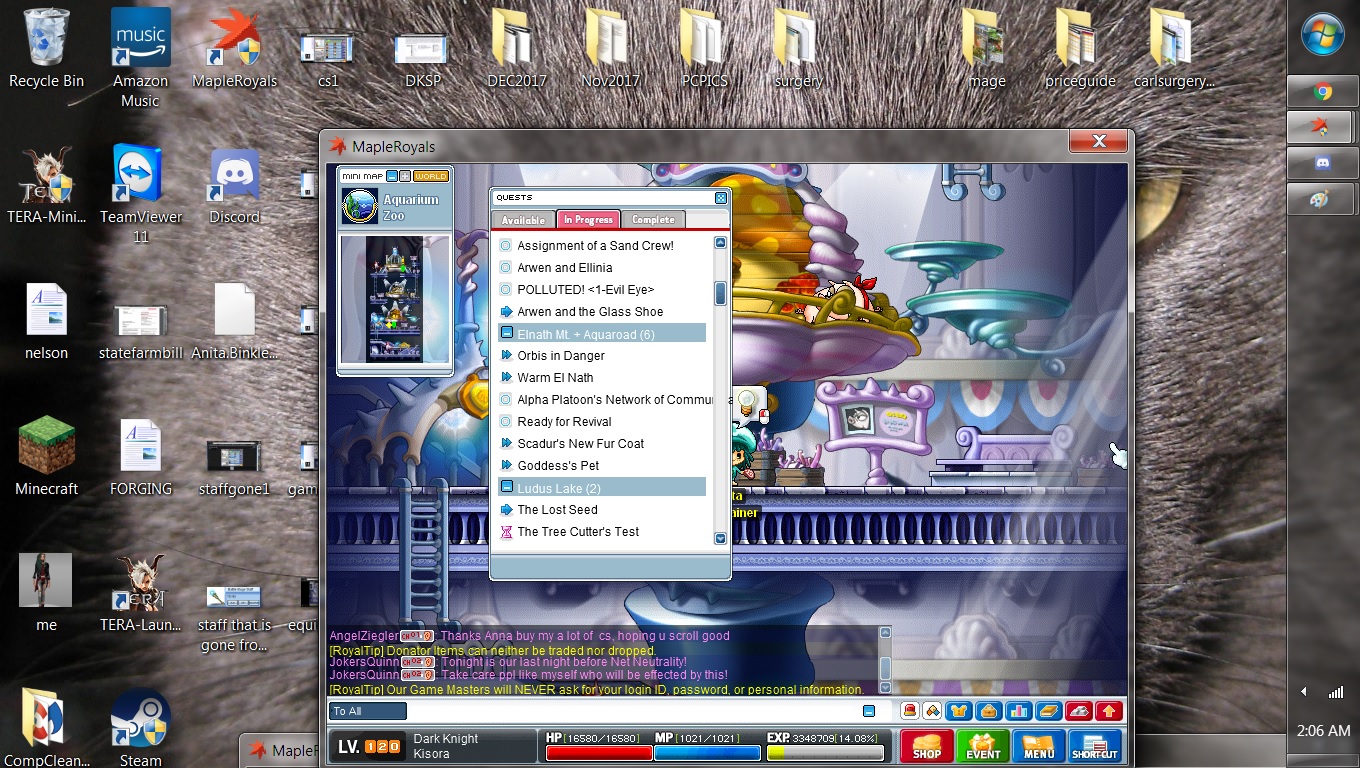Collapse the Ludus Lake quest group

pos(507,487)
